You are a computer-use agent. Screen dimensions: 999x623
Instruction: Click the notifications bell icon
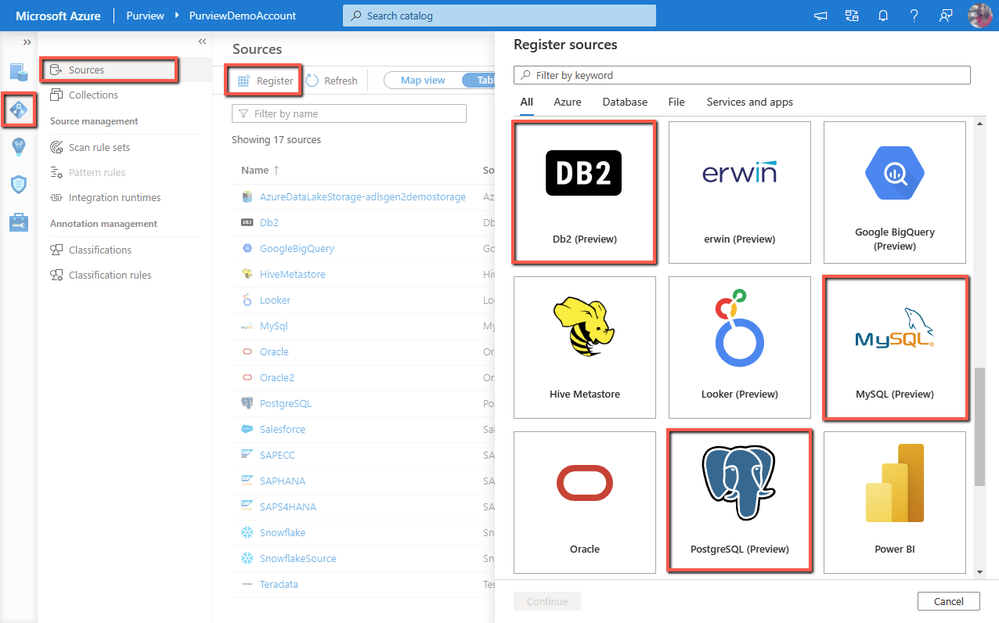[882, 15]
